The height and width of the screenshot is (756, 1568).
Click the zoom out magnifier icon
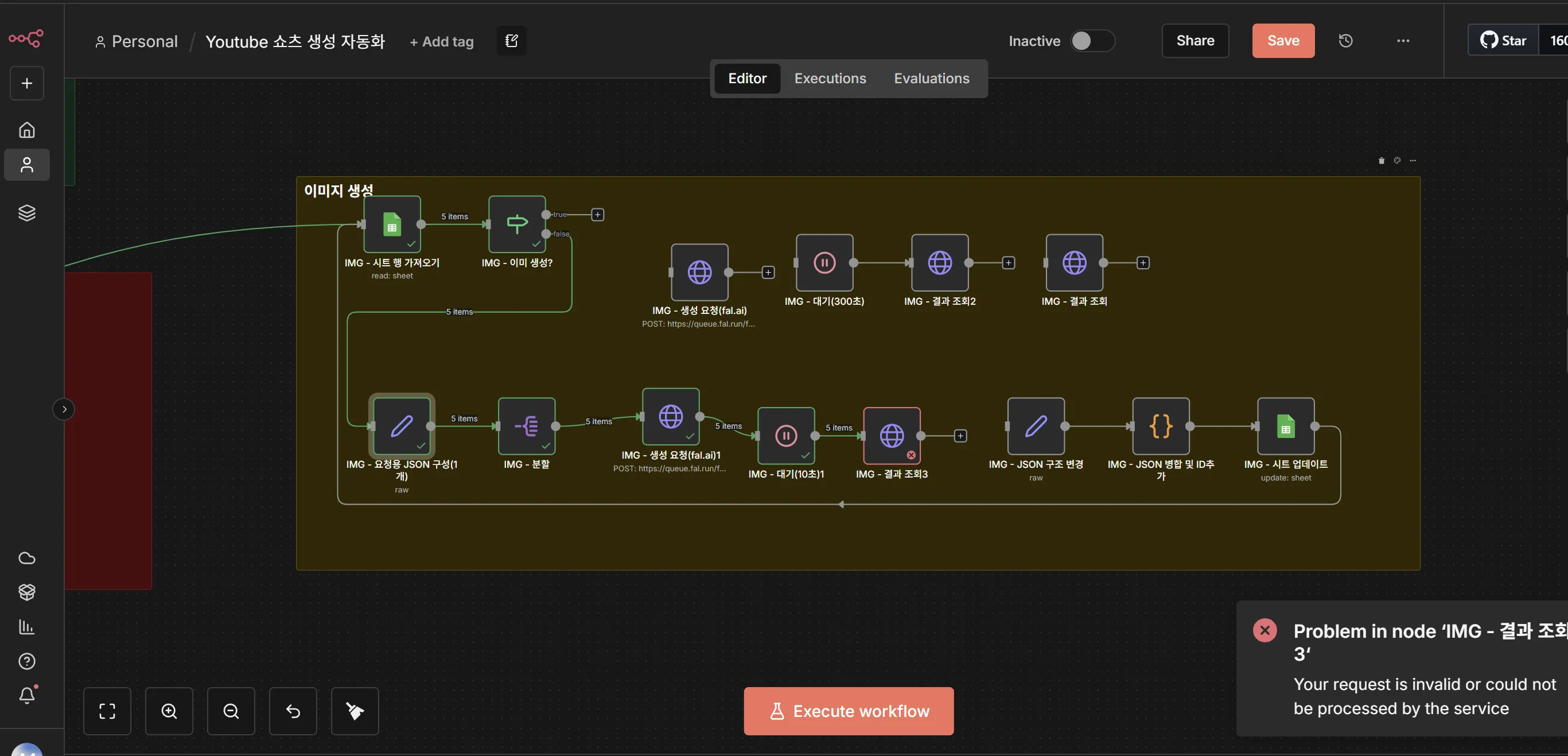click(231, 711)
